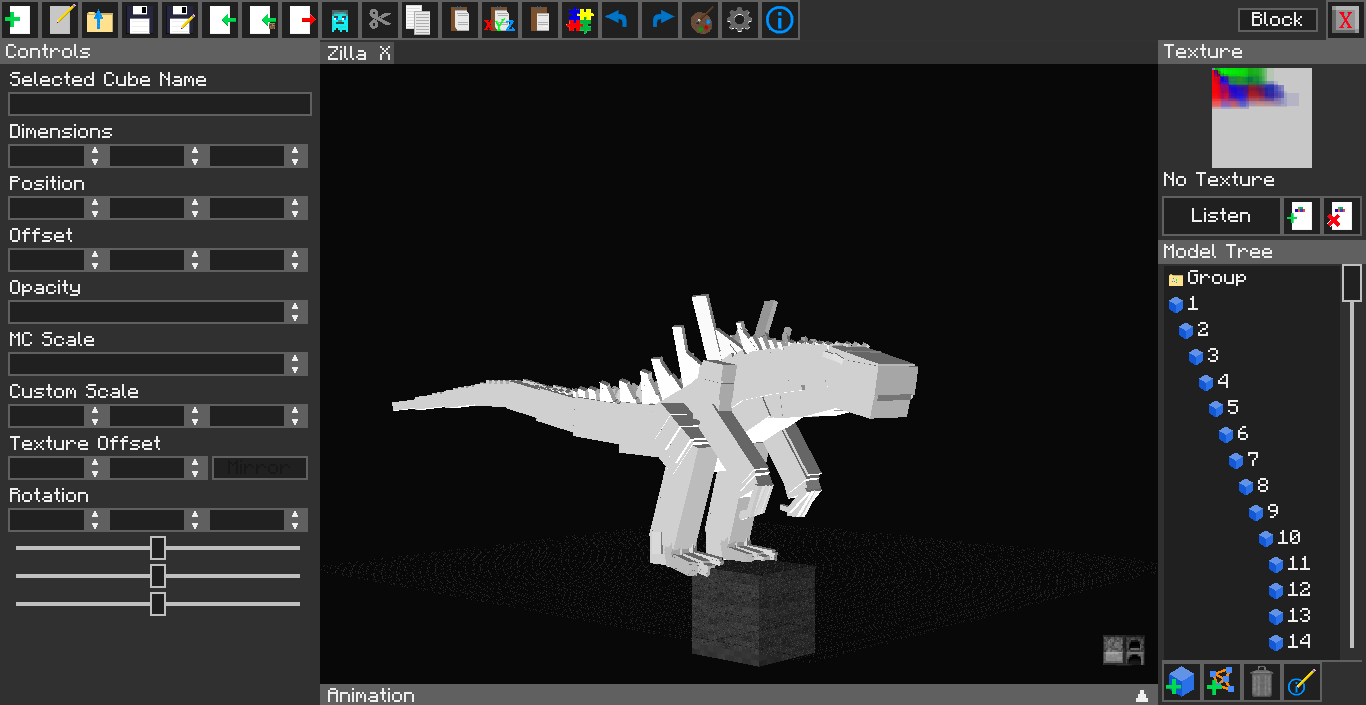The width and height of the screenshot is (1366, 705).
Task: Toggle the Mirror option for texture
Action: [260, 467]
